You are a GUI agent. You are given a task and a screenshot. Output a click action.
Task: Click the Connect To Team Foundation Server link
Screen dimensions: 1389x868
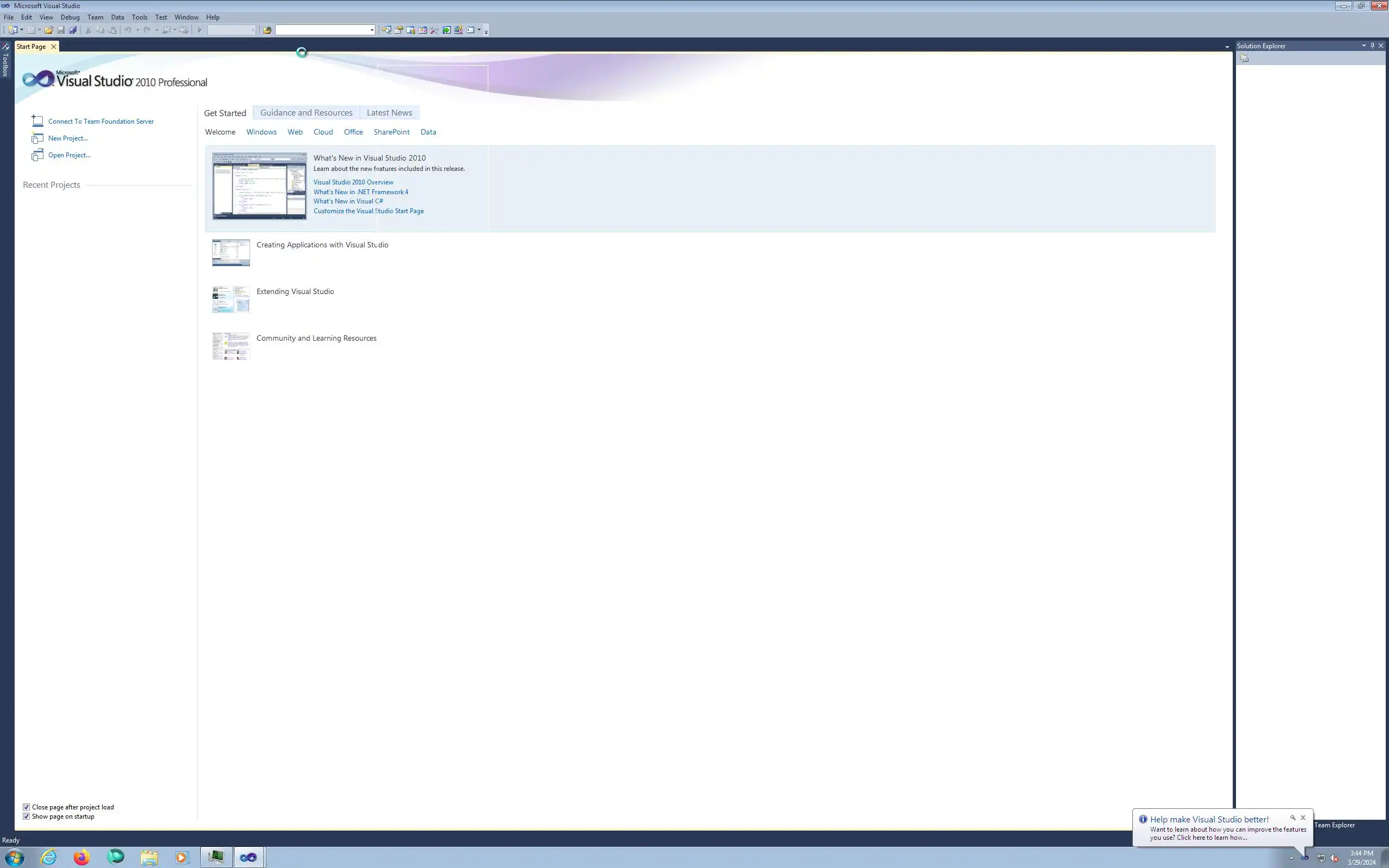pos(100,121)
